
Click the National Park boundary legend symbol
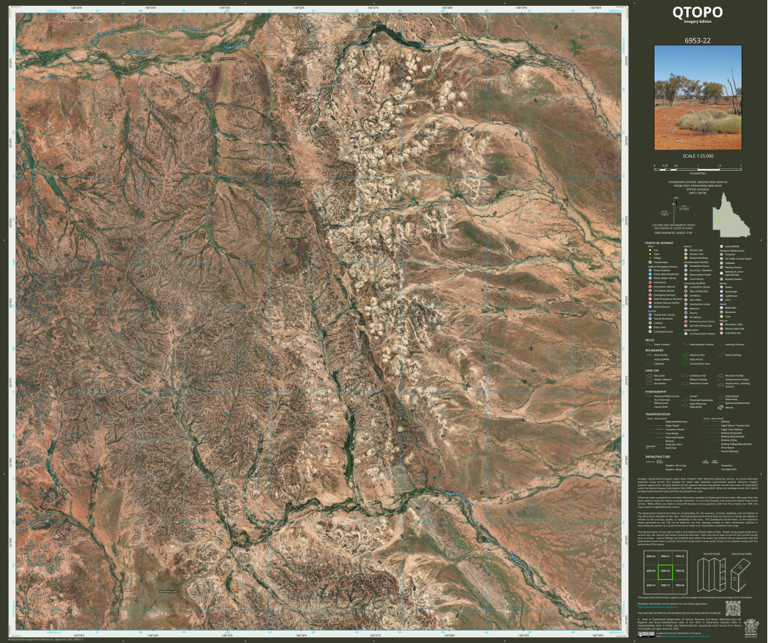pyautogui.click(x=685, y=355)
